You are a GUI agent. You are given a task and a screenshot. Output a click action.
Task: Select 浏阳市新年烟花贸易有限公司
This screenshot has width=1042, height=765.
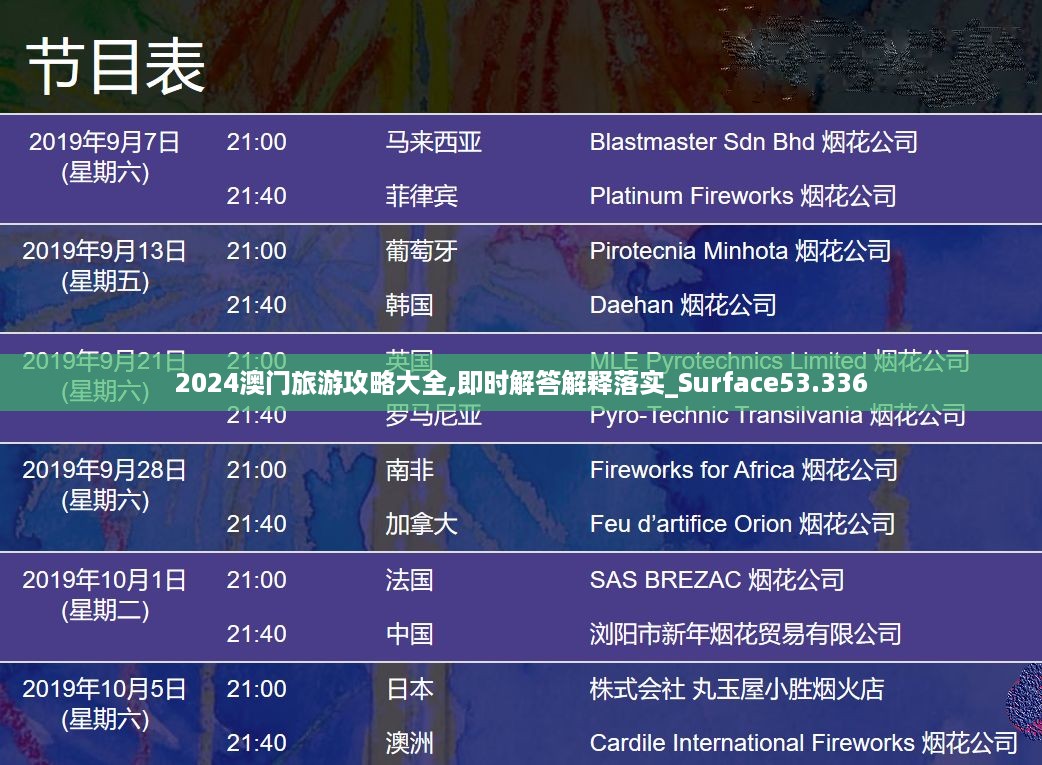(x=746, y=633)
